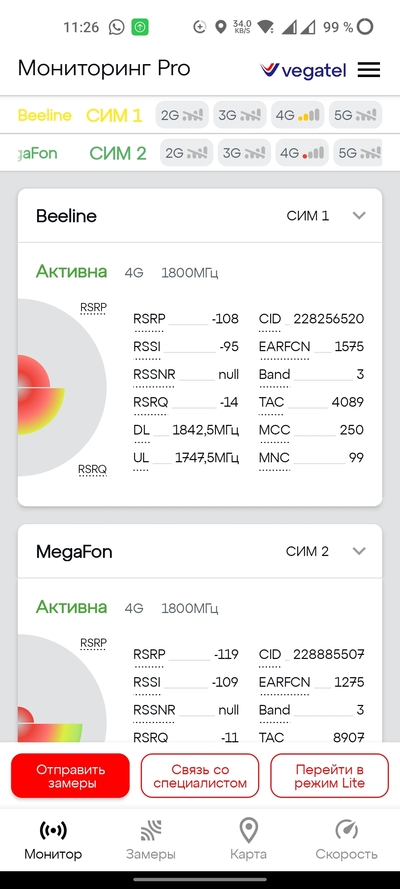Tap Активна status in MegaFon card

click(71, 607)
